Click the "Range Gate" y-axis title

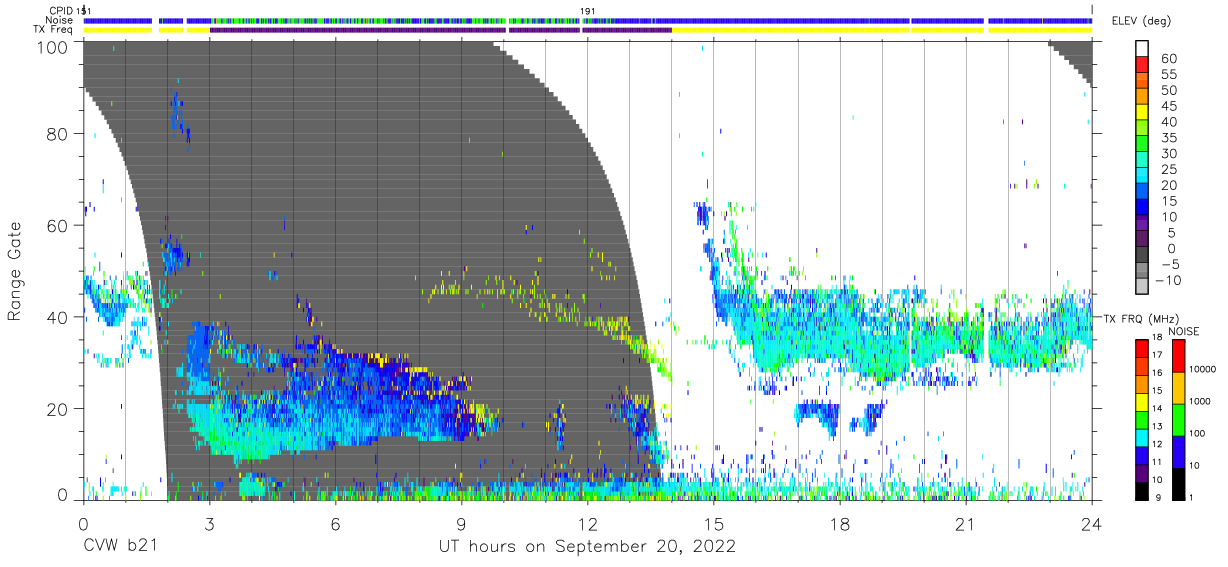(15, 272)
